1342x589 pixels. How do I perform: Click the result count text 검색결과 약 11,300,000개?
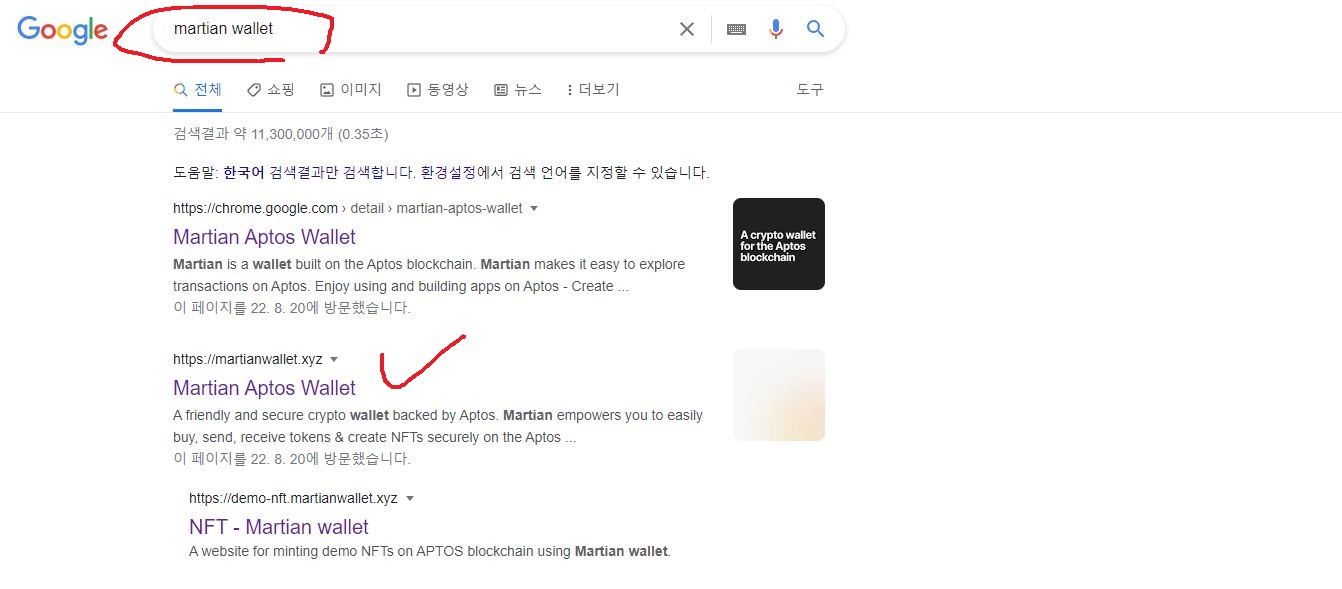tap(281, 133)
